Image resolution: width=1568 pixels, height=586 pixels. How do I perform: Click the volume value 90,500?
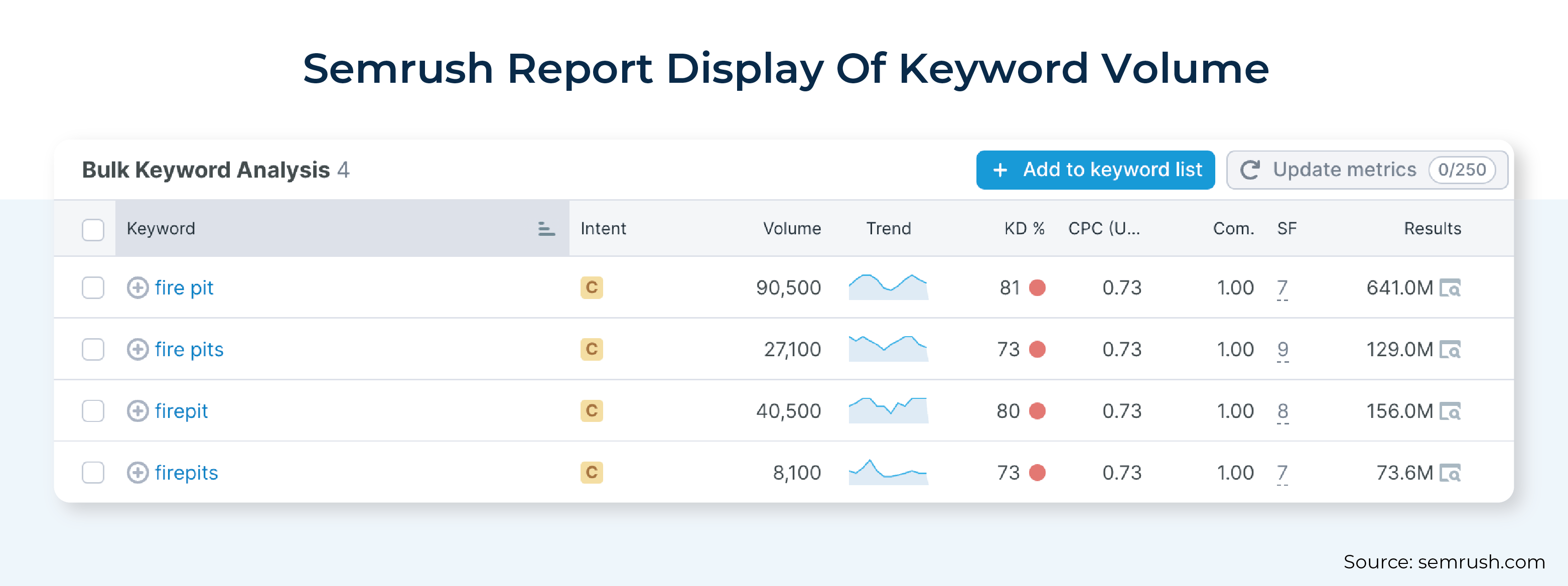pyautogui.click(x=789, y=288)
